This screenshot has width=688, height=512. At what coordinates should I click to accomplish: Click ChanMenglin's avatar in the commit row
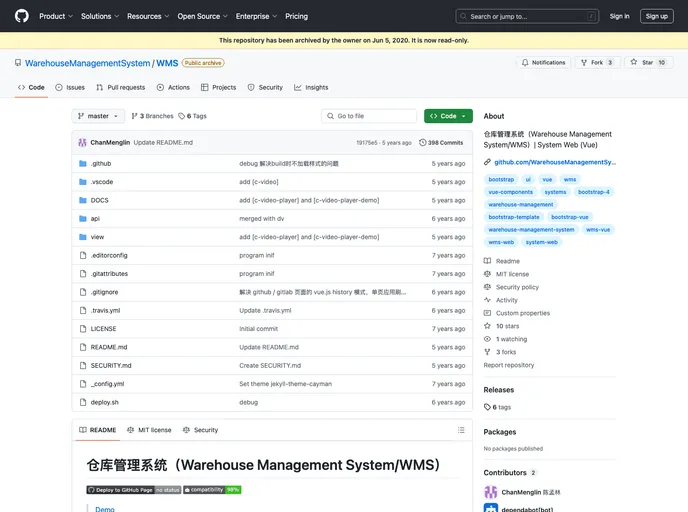pyautogui.click(x=83, y=142)
